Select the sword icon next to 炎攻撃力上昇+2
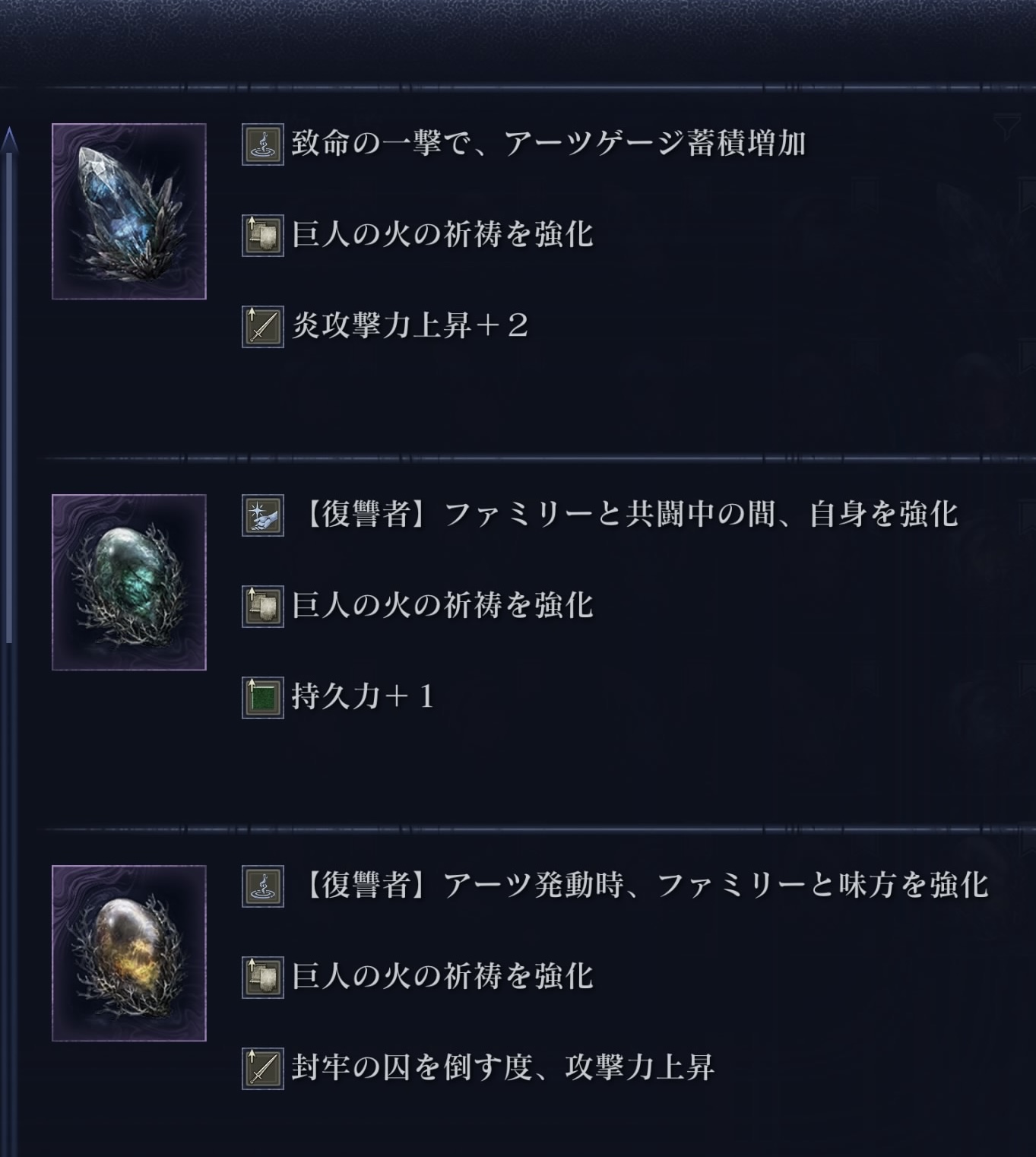Viewport: 1036px width, 1157px height. tap(263, 327)
